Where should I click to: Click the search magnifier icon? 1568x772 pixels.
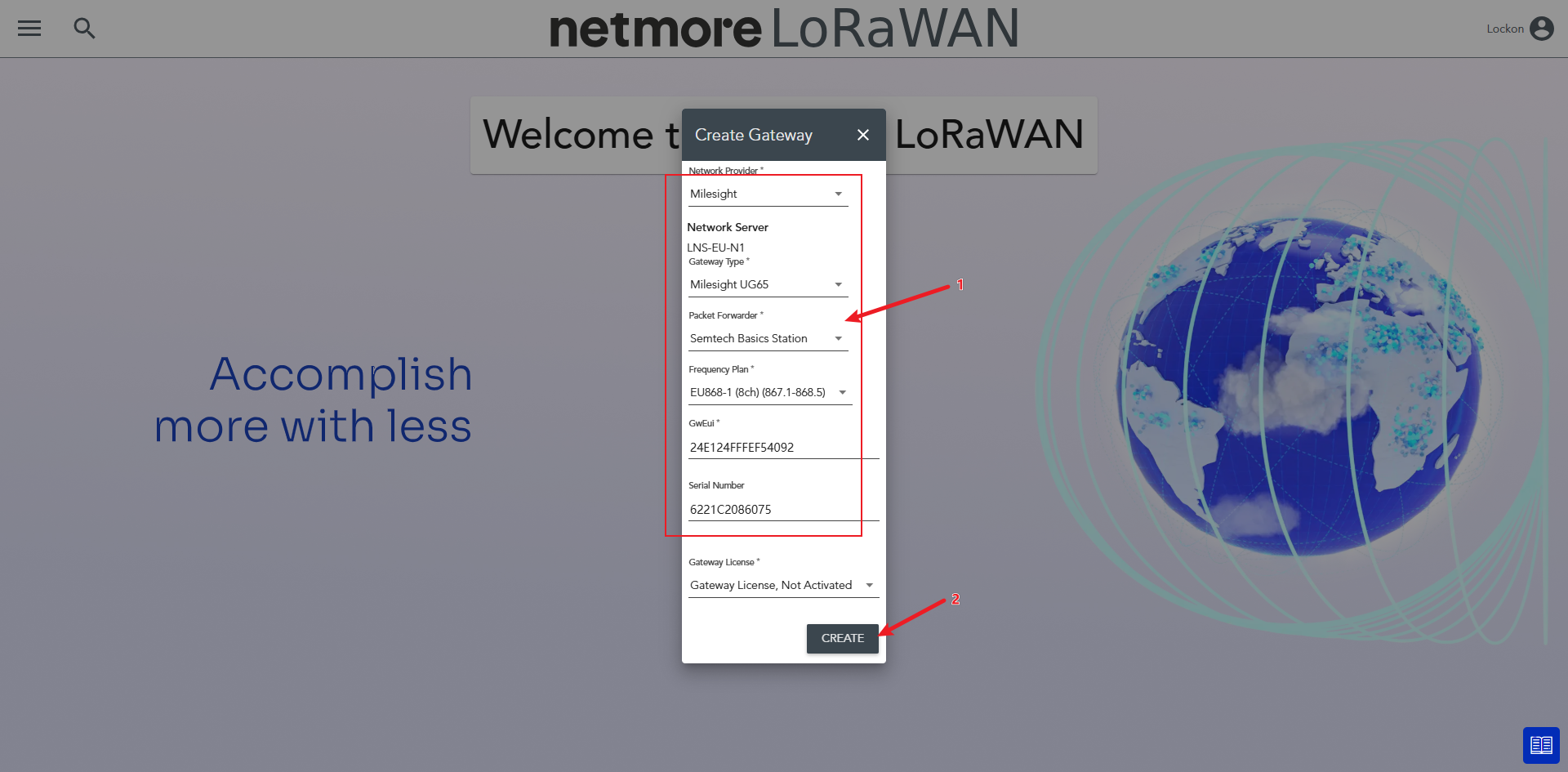[x=84, y=29]
